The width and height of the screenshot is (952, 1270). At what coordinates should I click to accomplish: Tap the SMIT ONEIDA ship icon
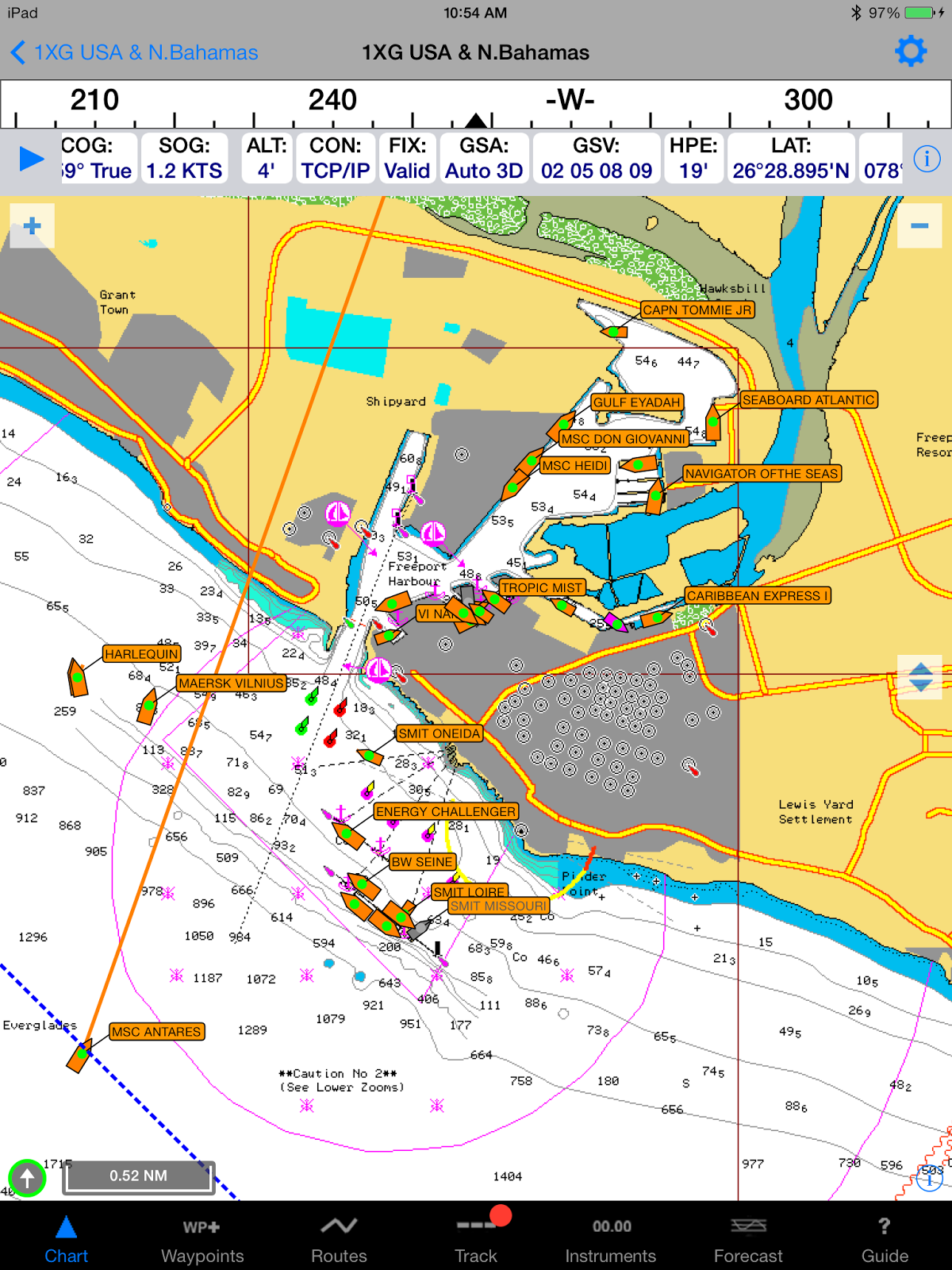(370, 756)
